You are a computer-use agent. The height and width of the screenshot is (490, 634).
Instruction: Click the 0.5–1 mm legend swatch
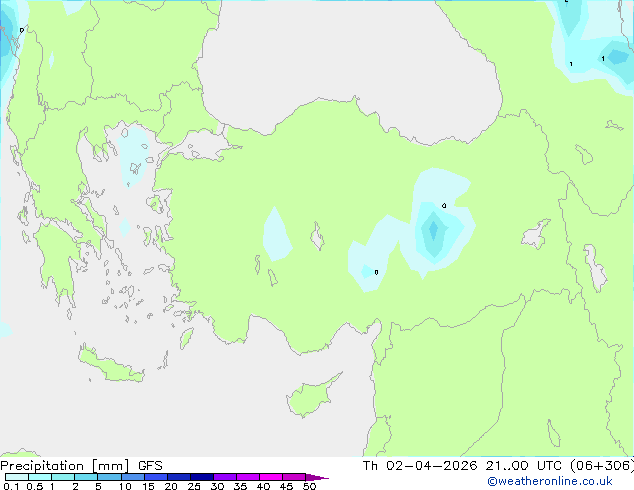pos(40,477)
